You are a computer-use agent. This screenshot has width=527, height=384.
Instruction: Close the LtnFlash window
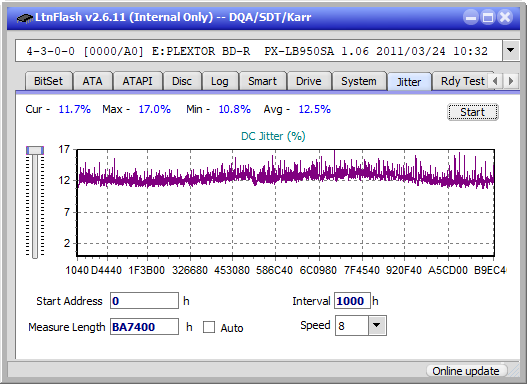point(505,17)
